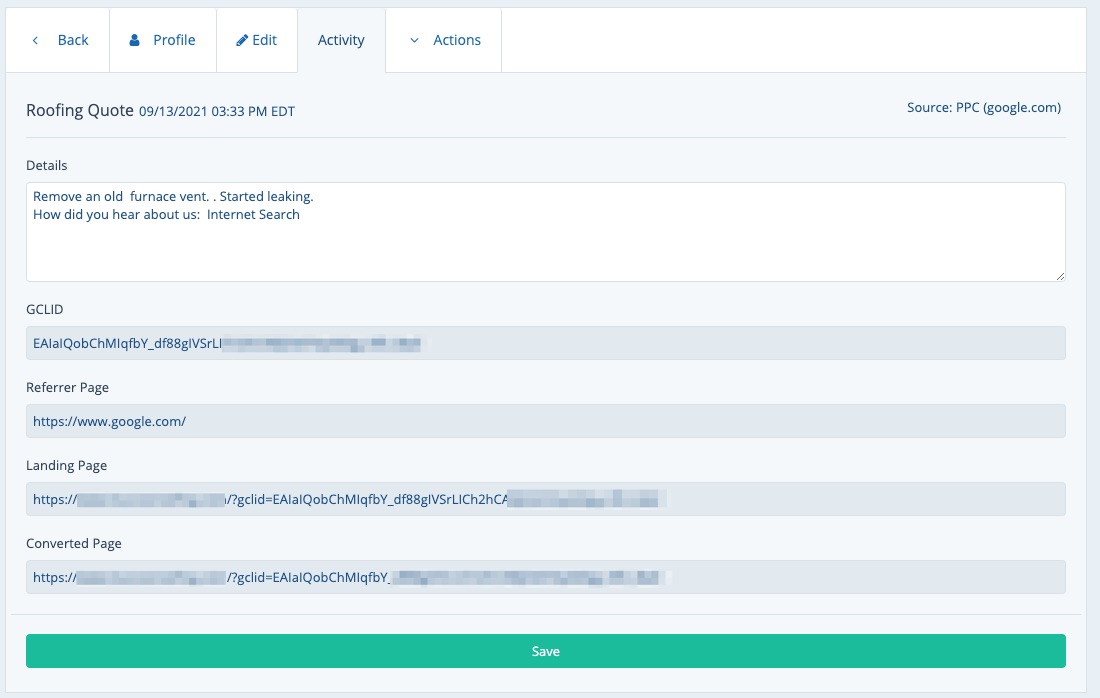Go to the Back tab label
Screen dimensions: 1100x698
(73, 41)
